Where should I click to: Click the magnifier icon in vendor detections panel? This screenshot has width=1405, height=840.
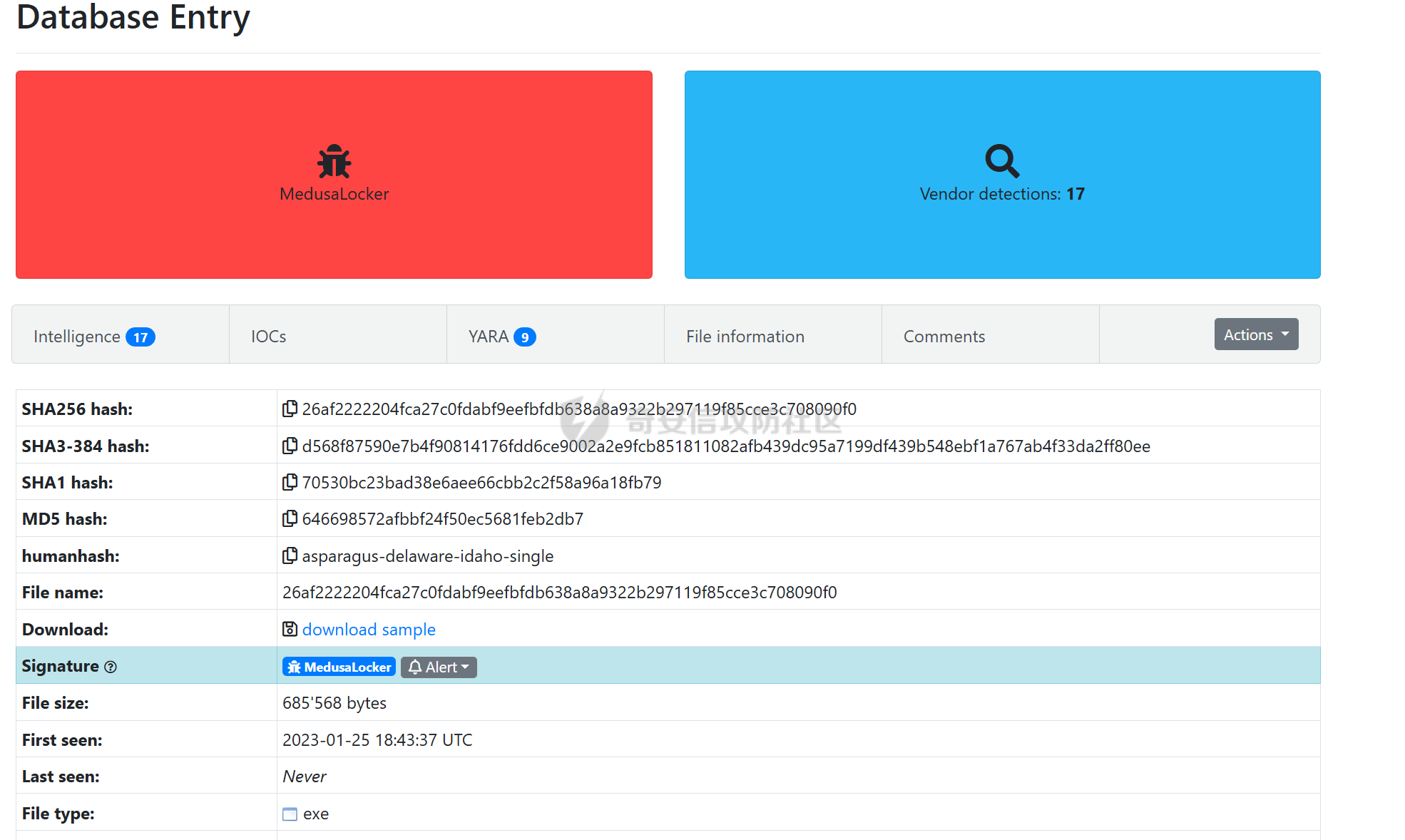(1002, 161)
